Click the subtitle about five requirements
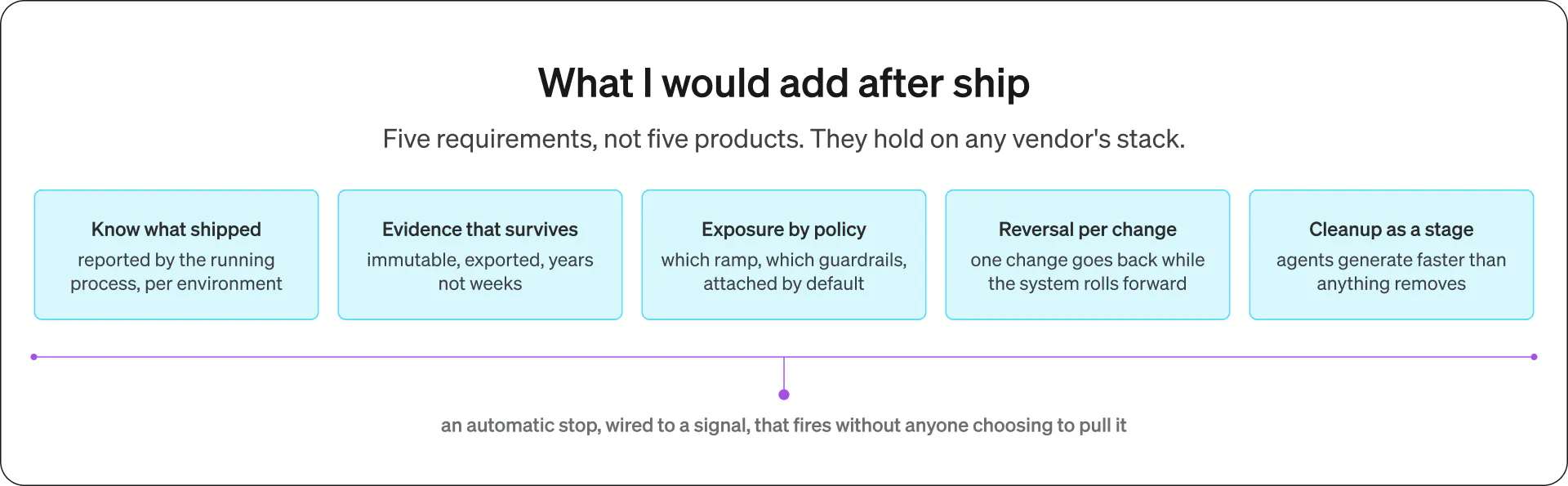The width and height of the screenshot is (1568, 486). (x=784, y=139)
